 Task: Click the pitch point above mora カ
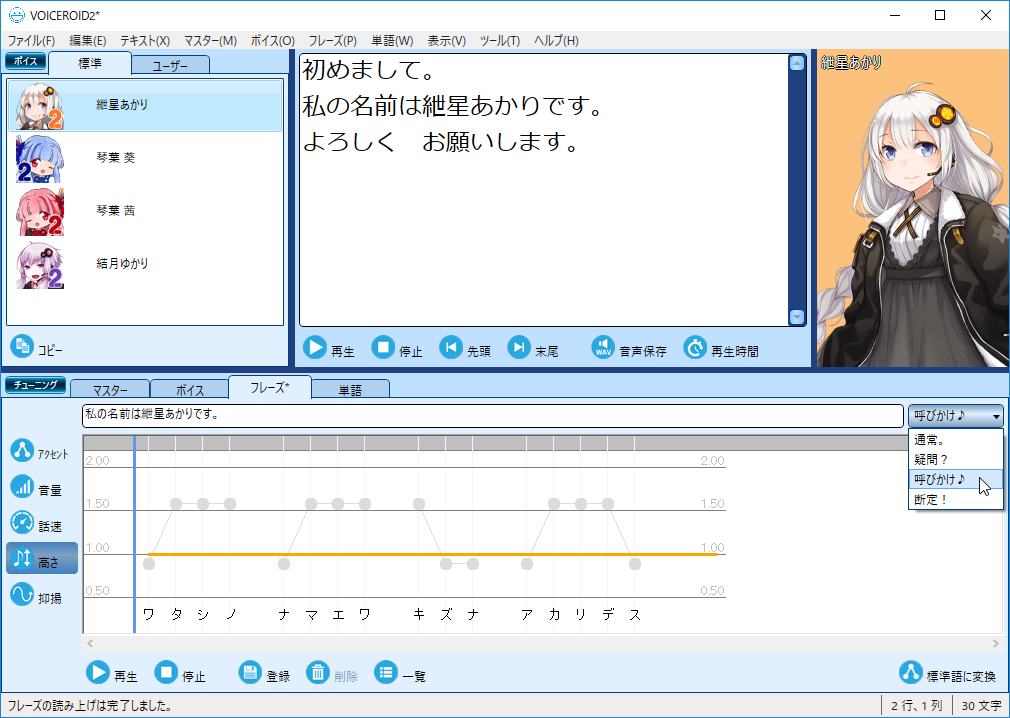pyautogui.click(x=554, y=504)
